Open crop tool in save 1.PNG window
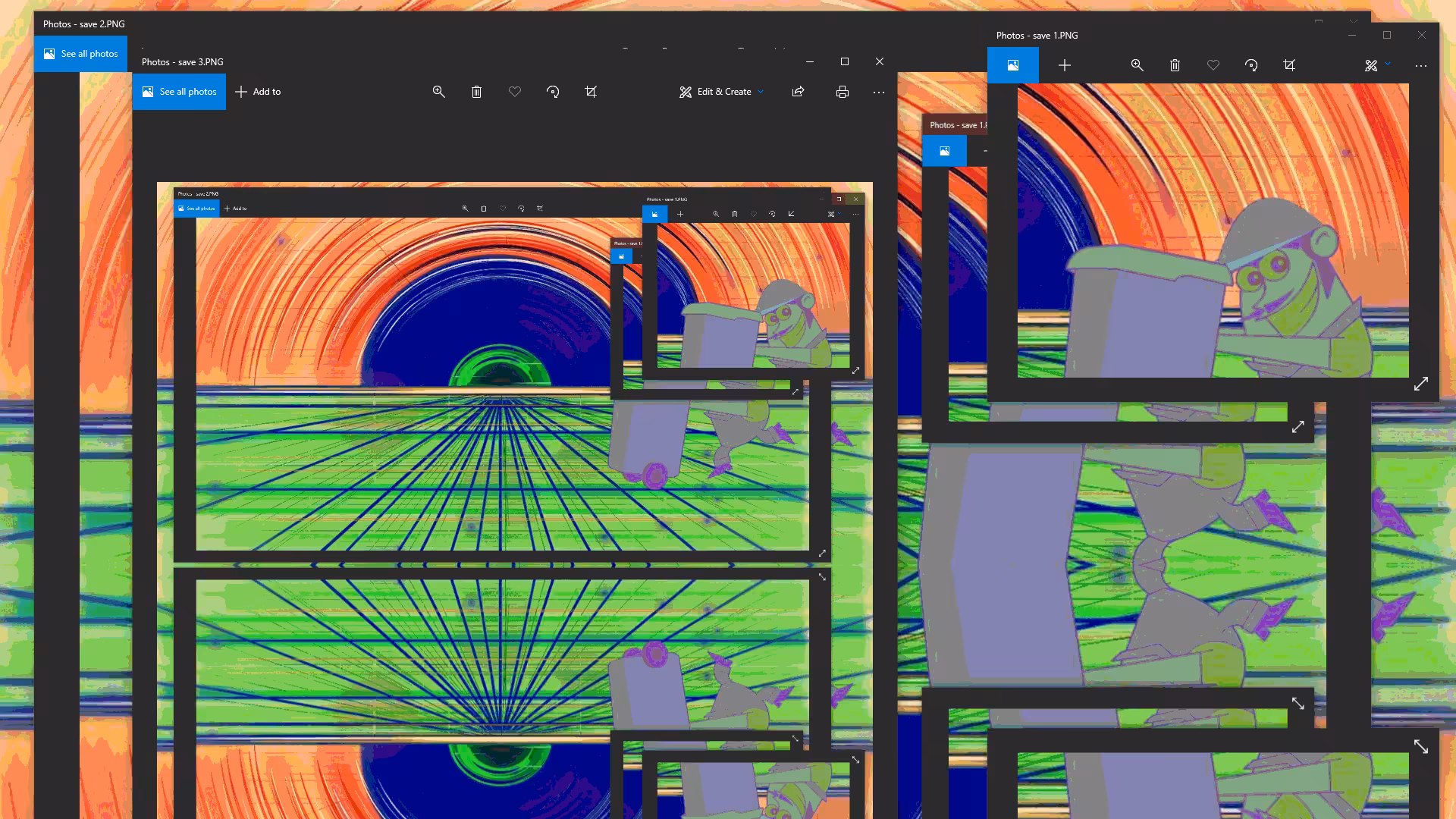 pyautogui.click(x=1289, y=65)
